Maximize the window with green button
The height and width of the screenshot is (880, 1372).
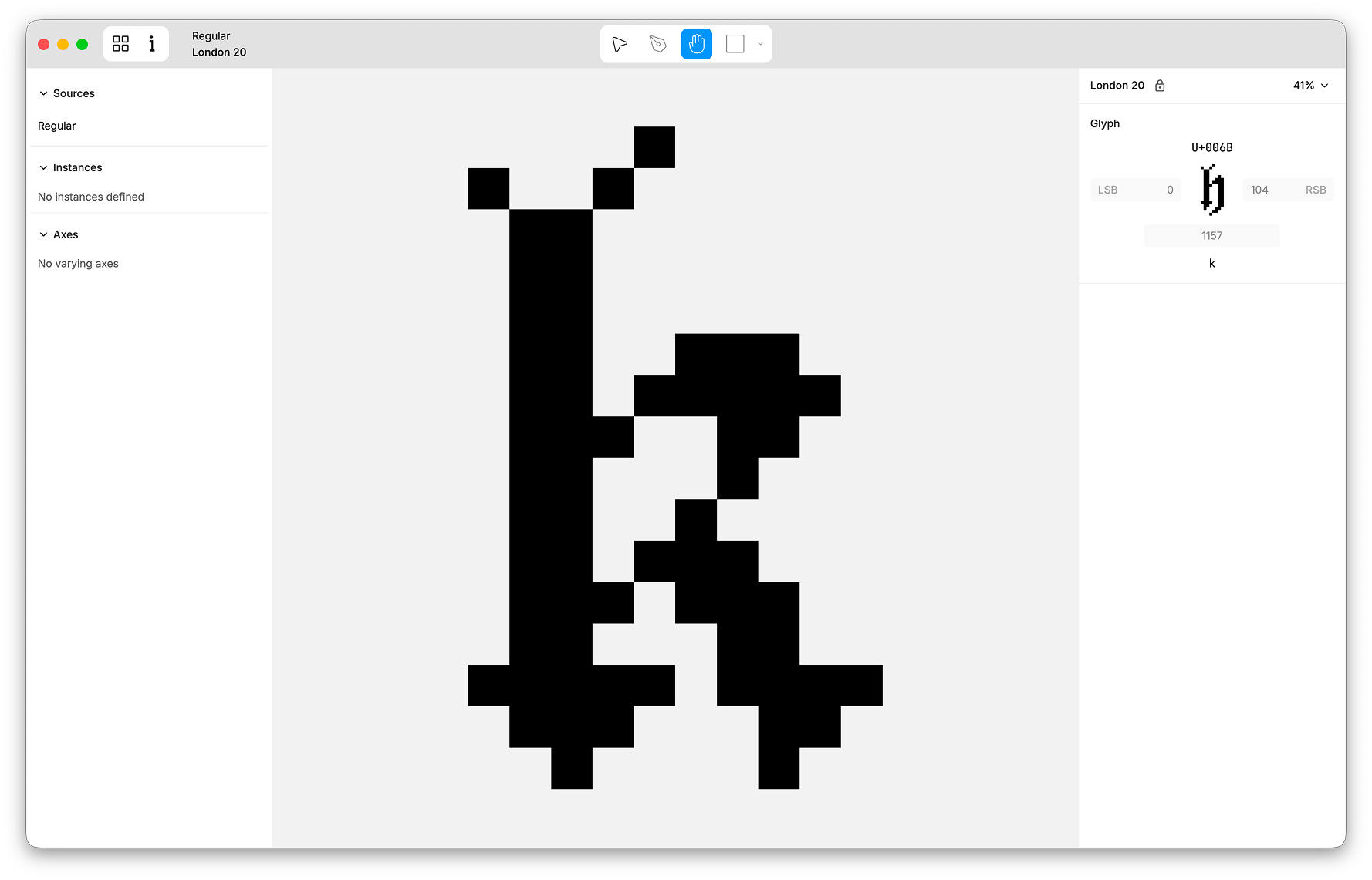(x=83, y=45)
